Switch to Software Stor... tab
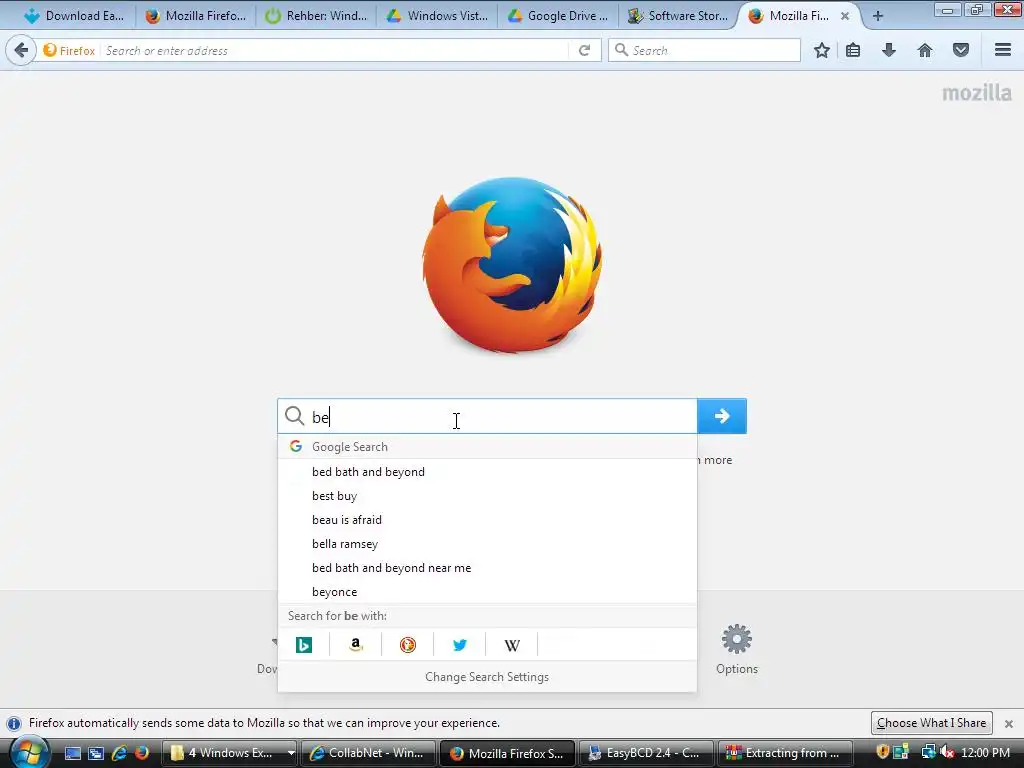Screen dimensions: 1024x768 (x=679, y=16)
